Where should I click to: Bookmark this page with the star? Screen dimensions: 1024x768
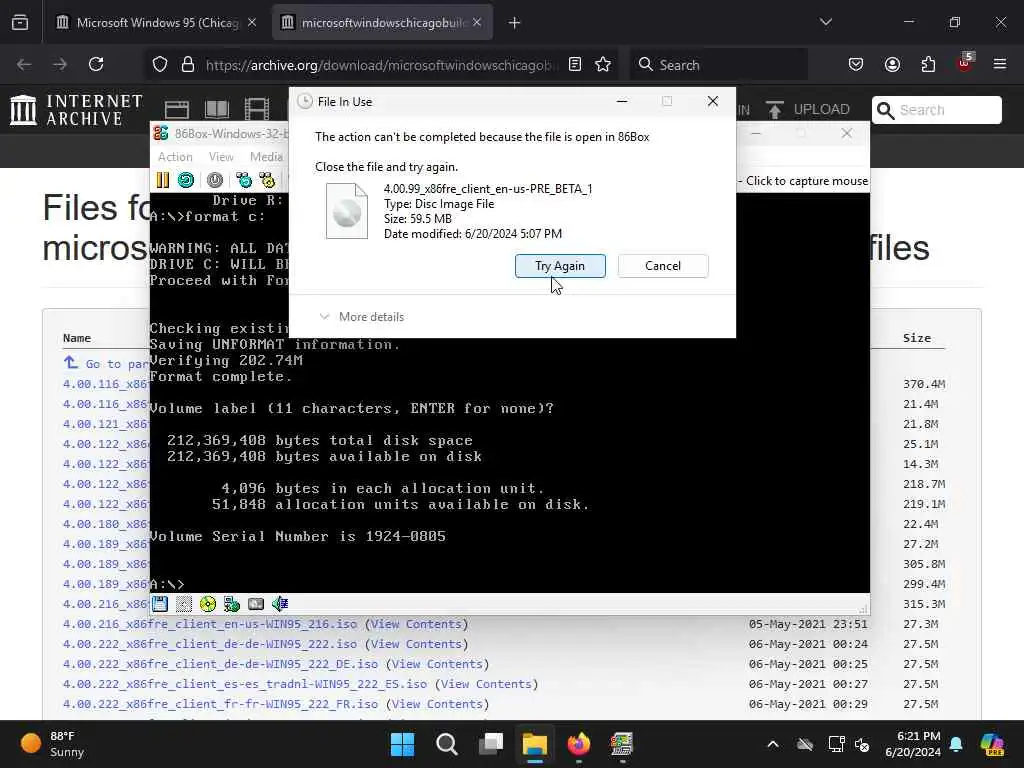tap(603, 64)
